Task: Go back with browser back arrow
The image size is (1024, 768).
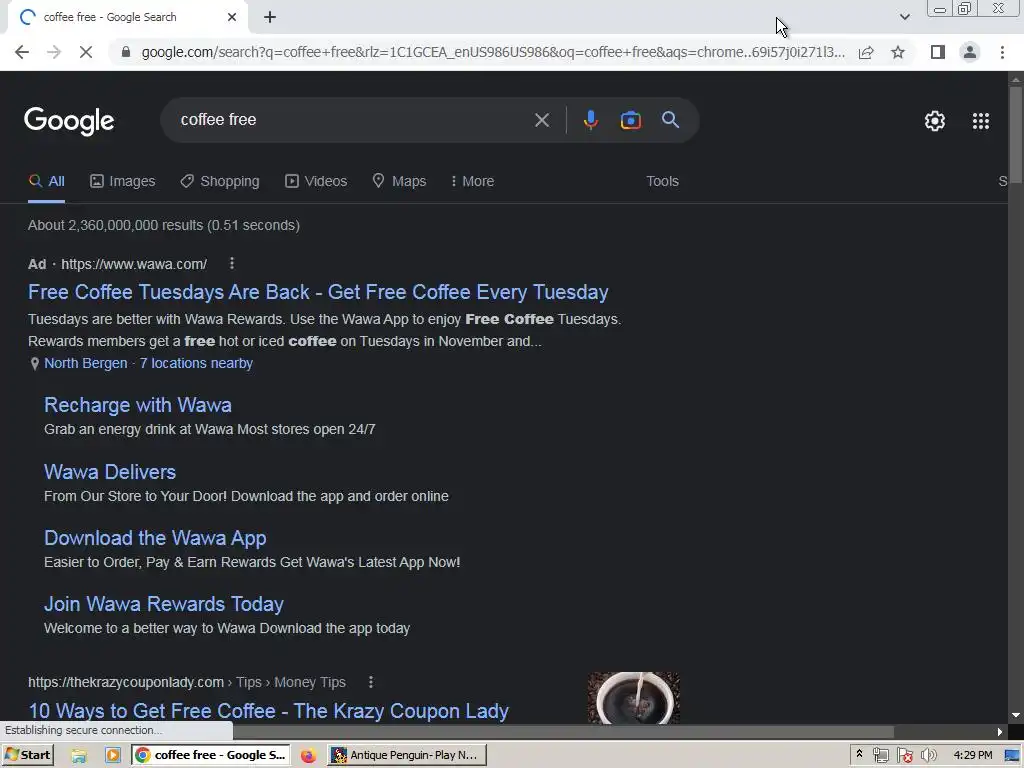Action: pyautogui.click(x=22, y=52)
